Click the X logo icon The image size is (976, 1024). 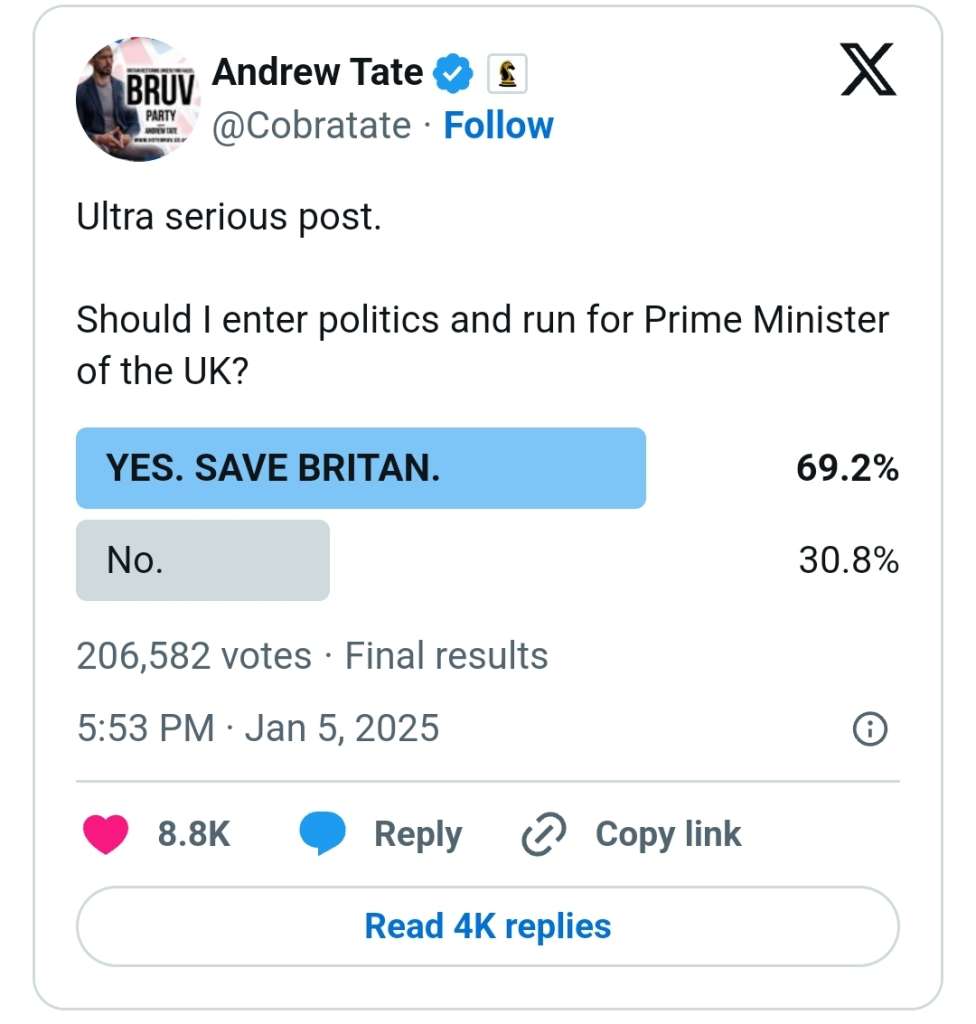868,72
